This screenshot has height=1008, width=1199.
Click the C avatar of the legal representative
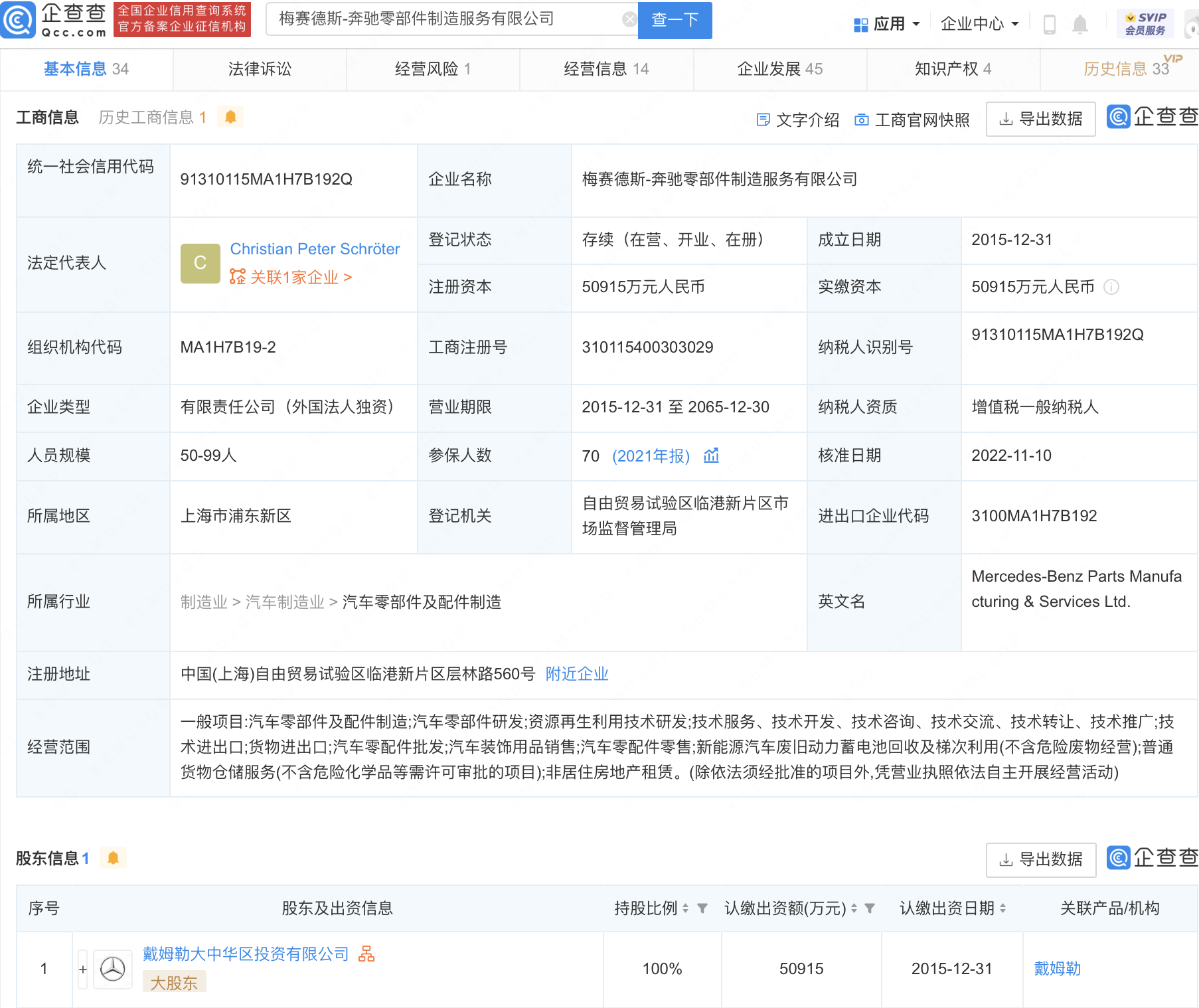200,263
